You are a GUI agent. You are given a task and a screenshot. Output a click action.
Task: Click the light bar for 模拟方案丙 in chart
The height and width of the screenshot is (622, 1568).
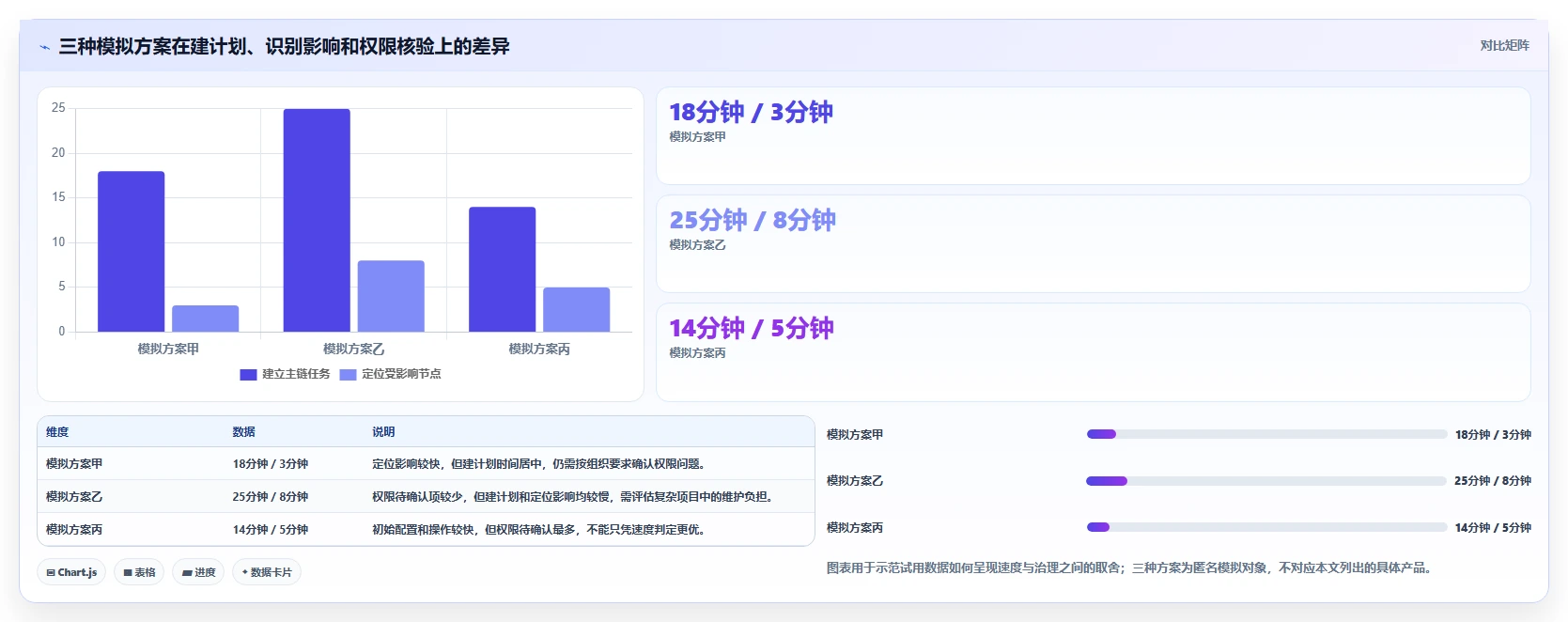577,309
